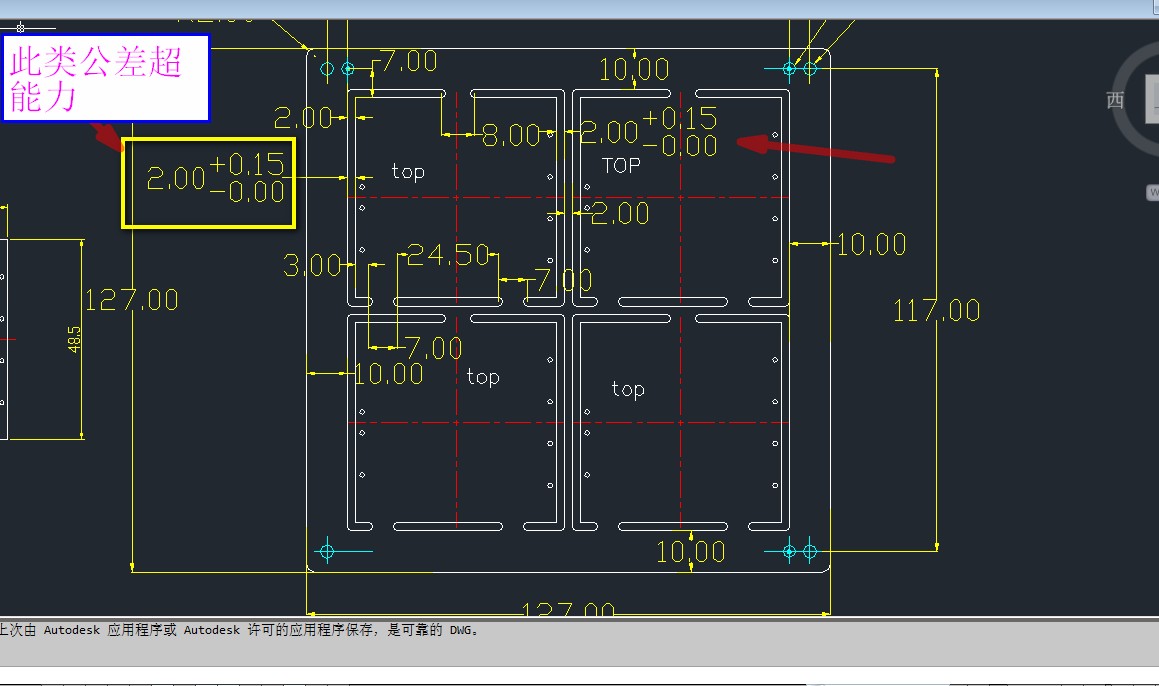Viewport: 1159px width, 686px height.
Task: Select the top-left cyan circle without crosshair
Action: tap(327, 69)
